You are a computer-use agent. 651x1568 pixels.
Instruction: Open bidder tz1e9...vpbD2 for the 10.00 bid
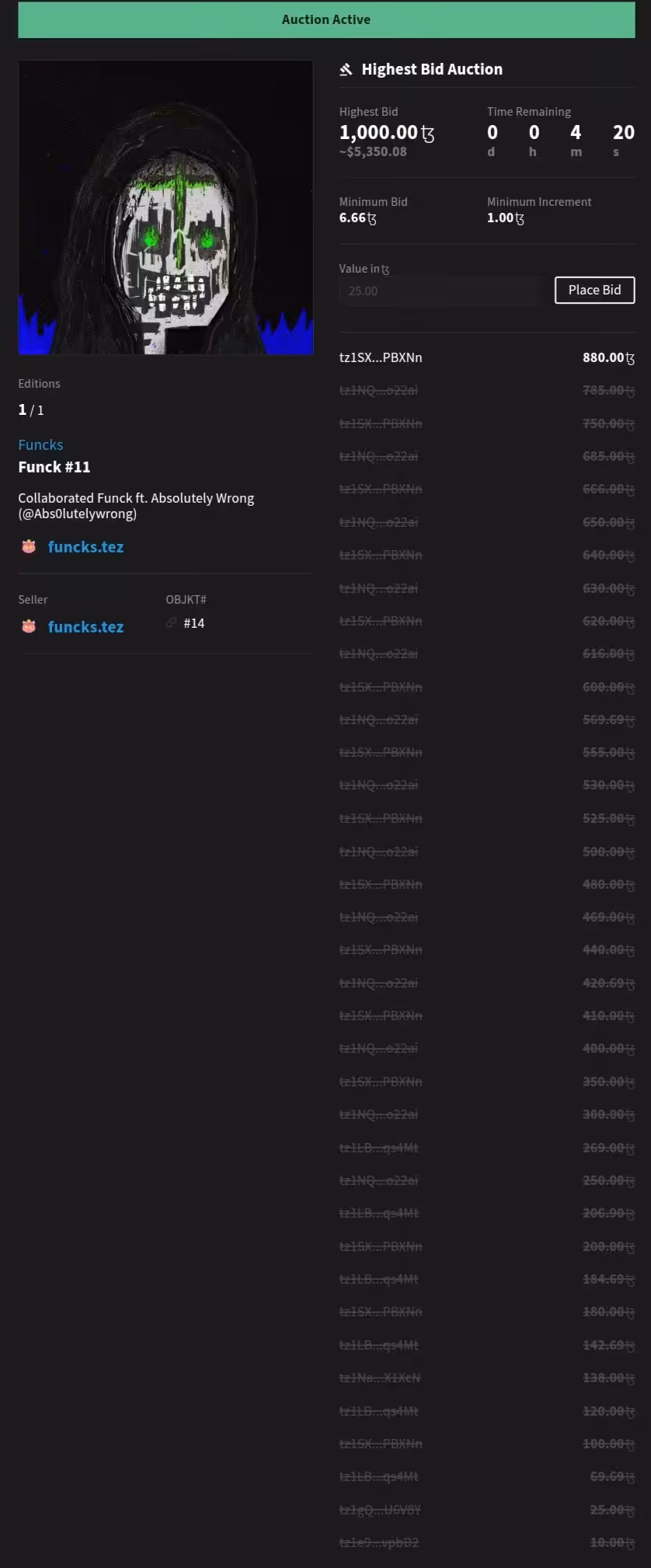click(x=379, y=1542)
